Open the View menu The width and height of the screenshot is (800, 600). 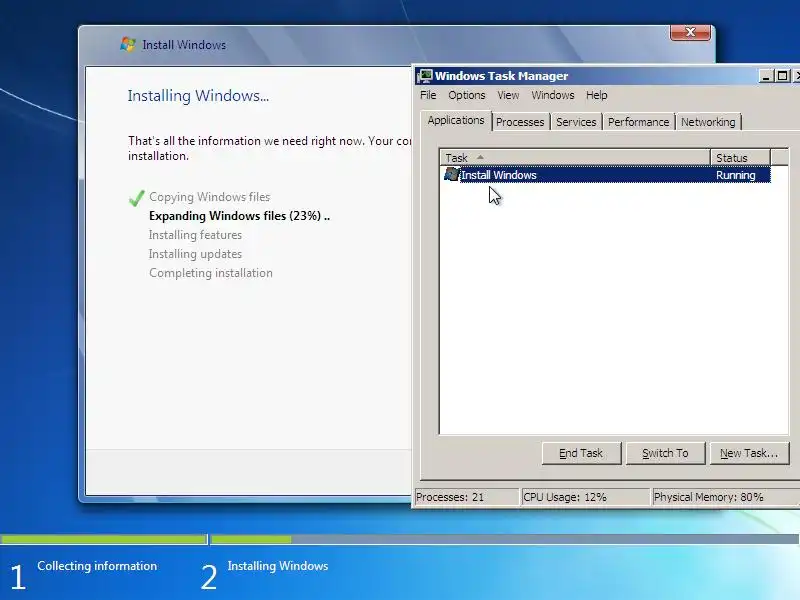[508, 95]
